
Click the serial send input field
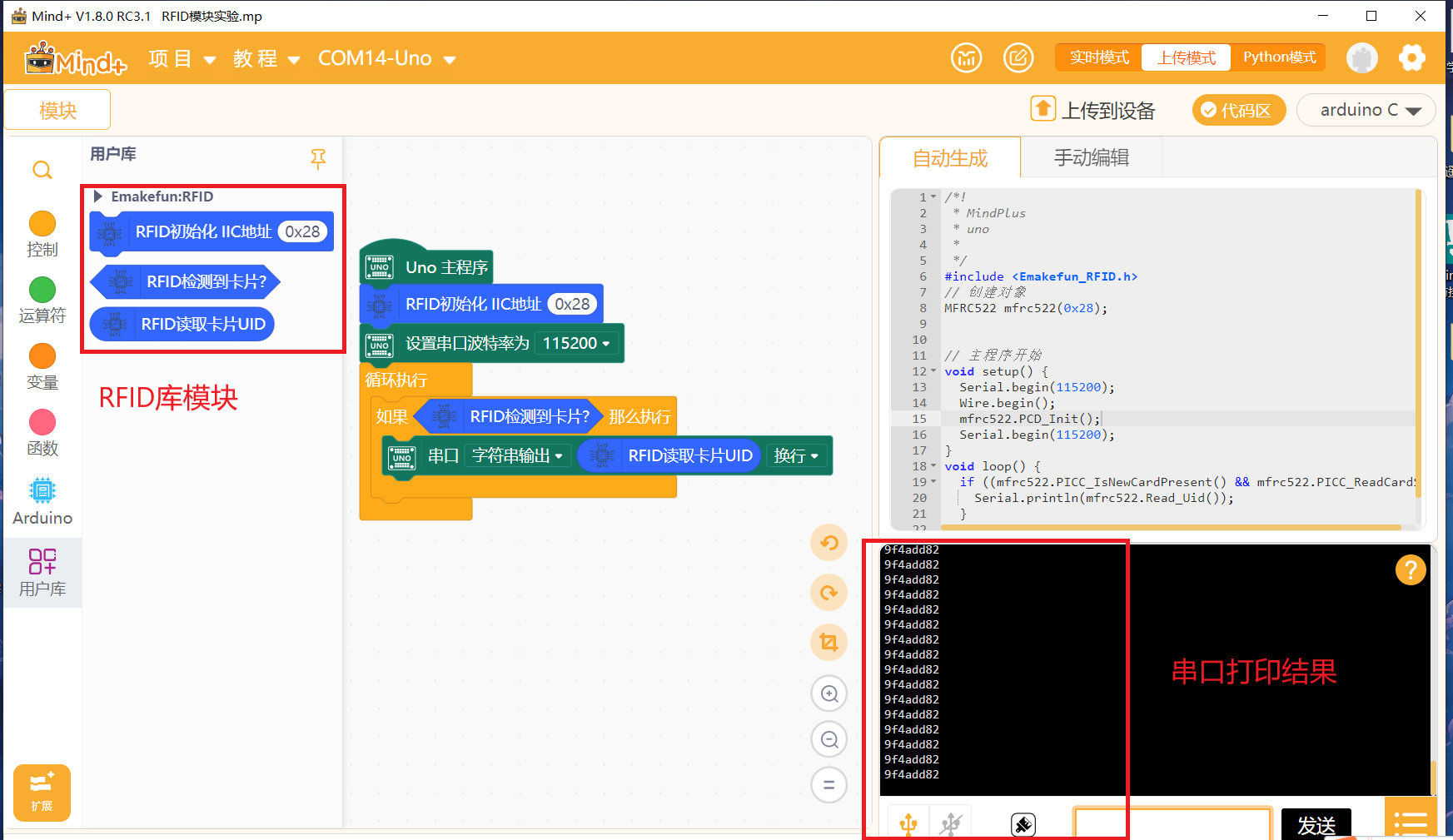[1172, 823]
